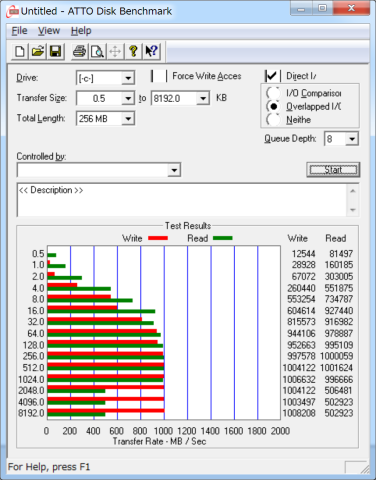The width and height of the screenshot is (376, 480).
Task: Click write value 1008208
Action: pyautogui.click(x=299, y=413)
